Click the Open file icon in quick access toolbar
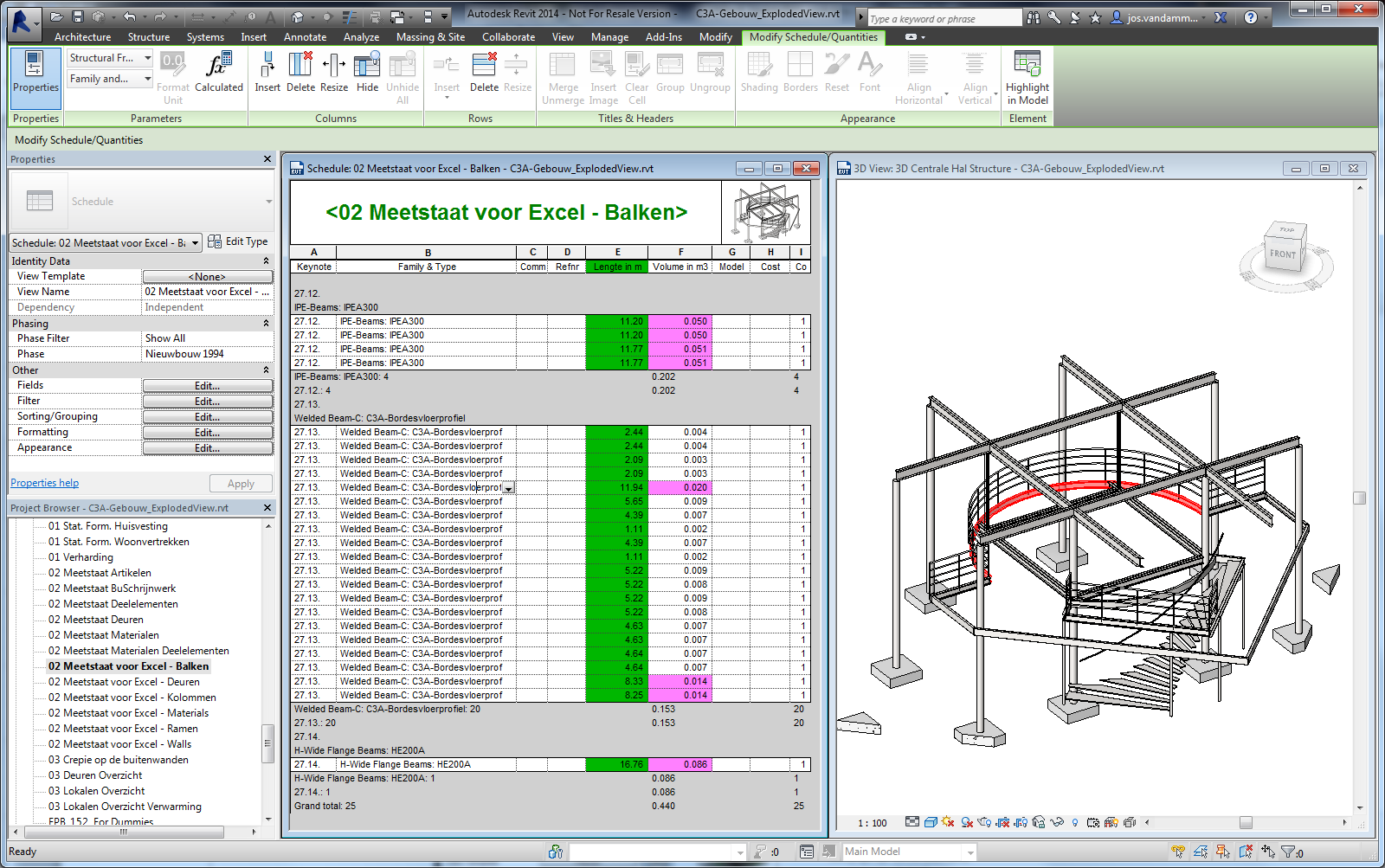 coord(56,16)
